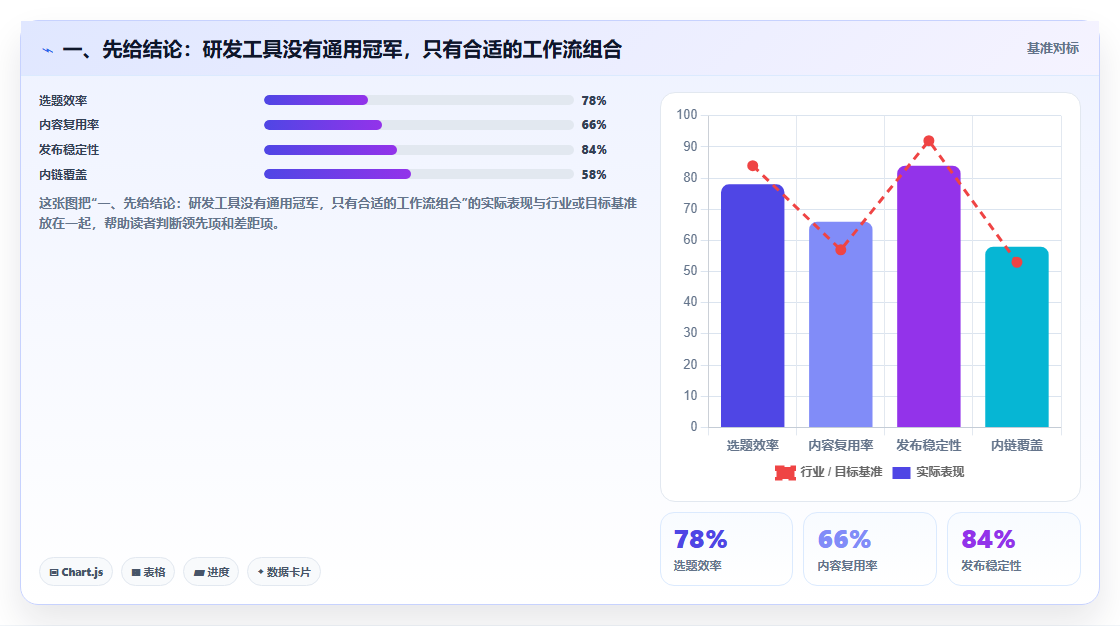Click the heading 一、先给结论 title text
The height and width of the screenshot is (626, 1120).
click(x=342, y=49)
